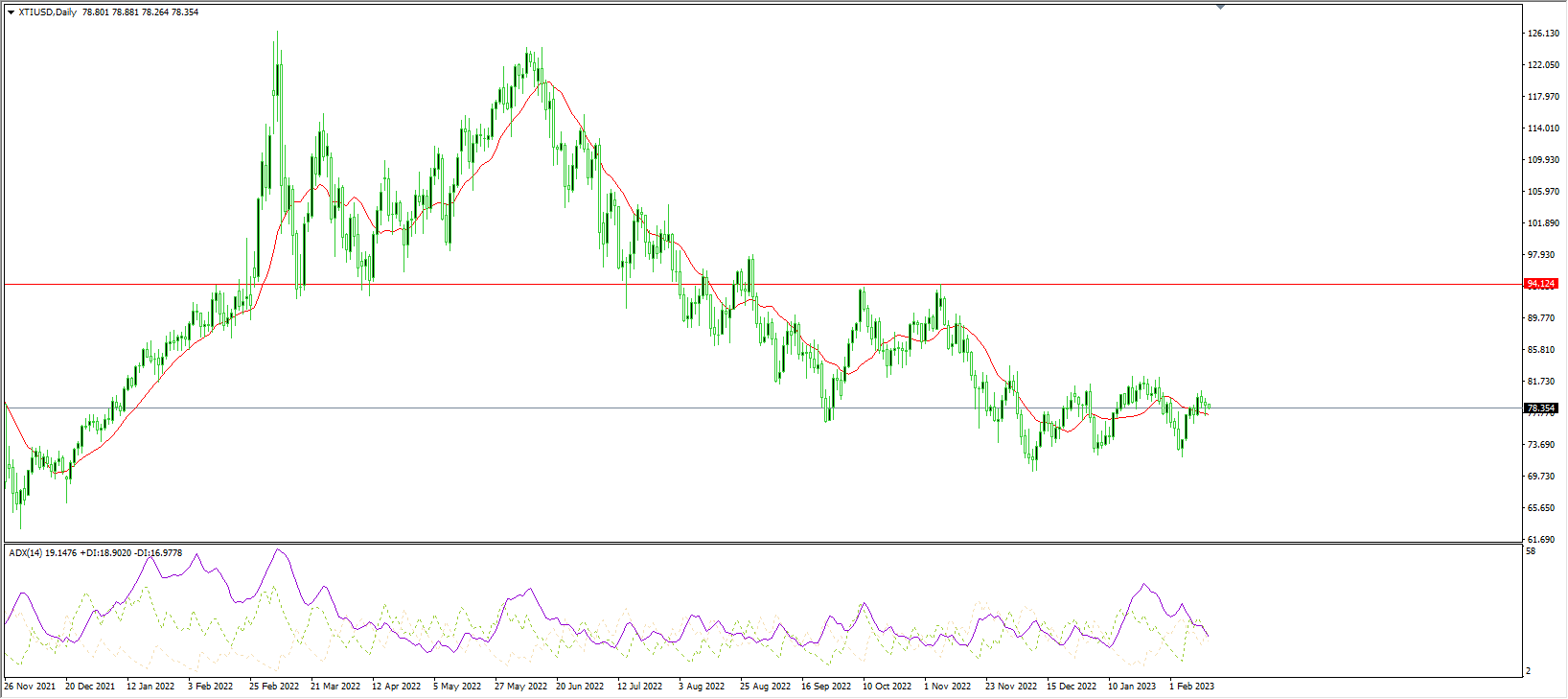The width and height of the screenshot is (1568, 699).
Task: Click the 27 May 2022 date label
Action: [520, 687]
